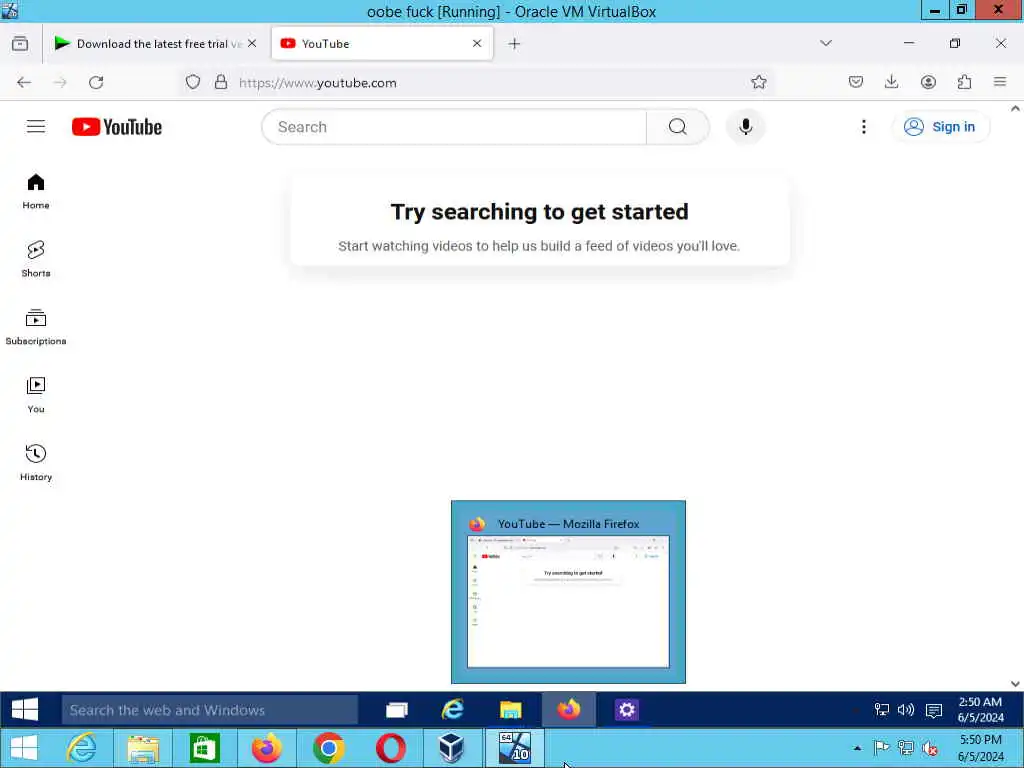Close the Download the latest free trial tab
The image size is (1024, 768).
[252, 43]
